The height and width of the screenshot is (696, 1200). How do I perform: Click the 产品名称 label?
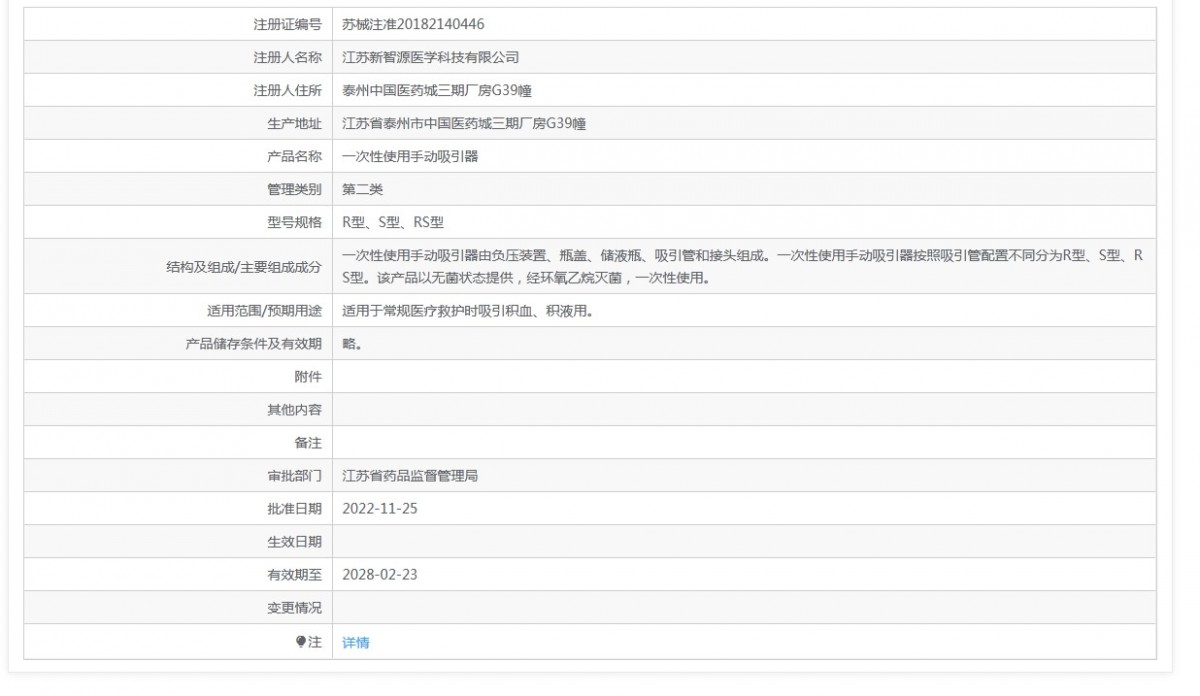(x=295, y=156)
